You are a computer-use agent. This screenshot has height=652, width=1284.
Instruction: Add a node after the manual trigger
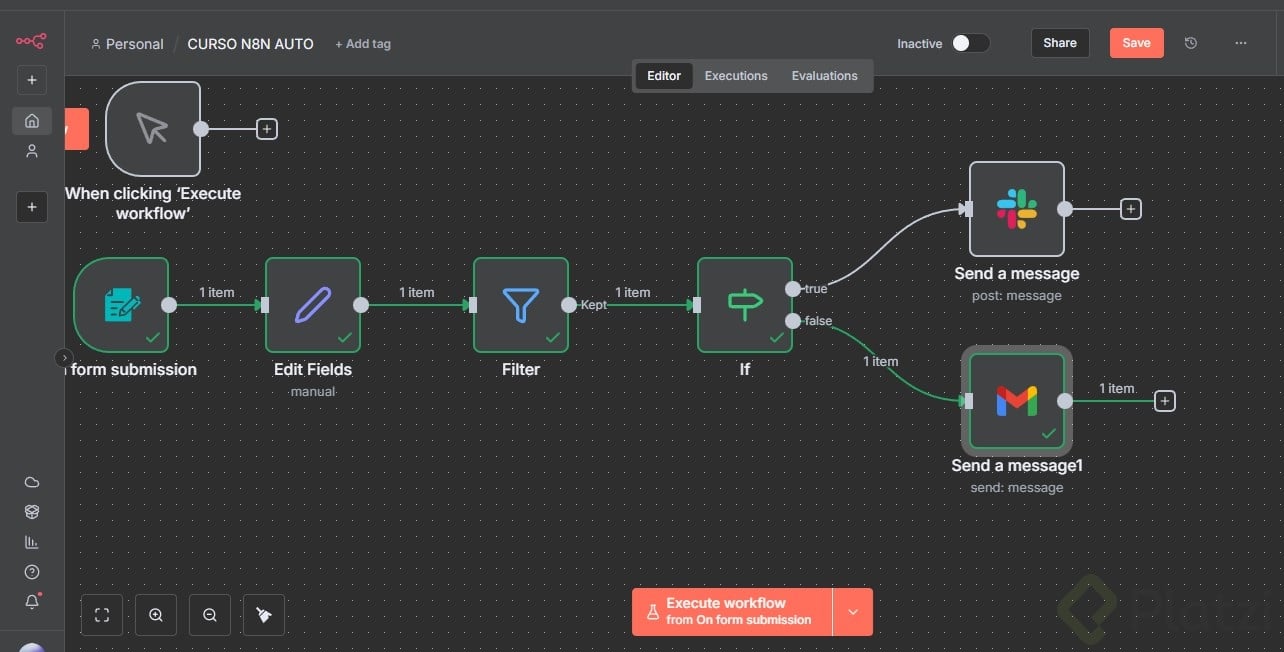click(x=267, y=129)
